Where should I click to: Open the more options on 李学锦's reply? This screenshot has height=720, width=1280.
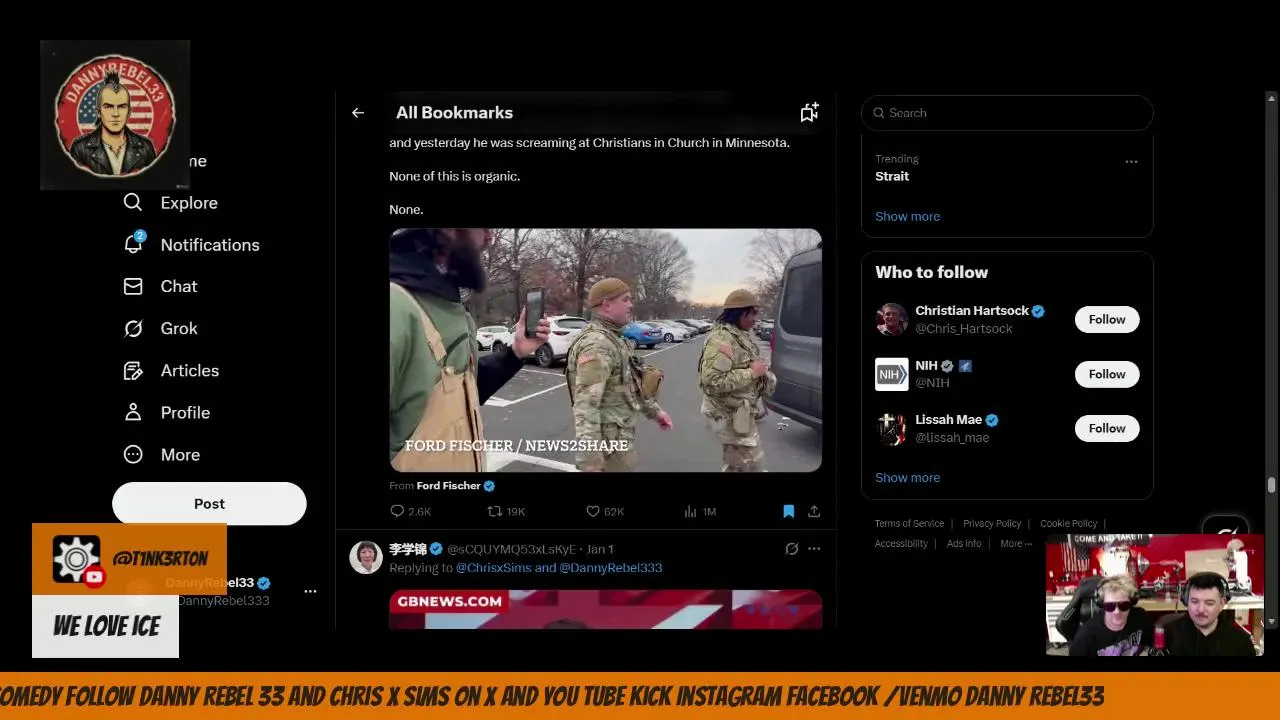[814, 549]
